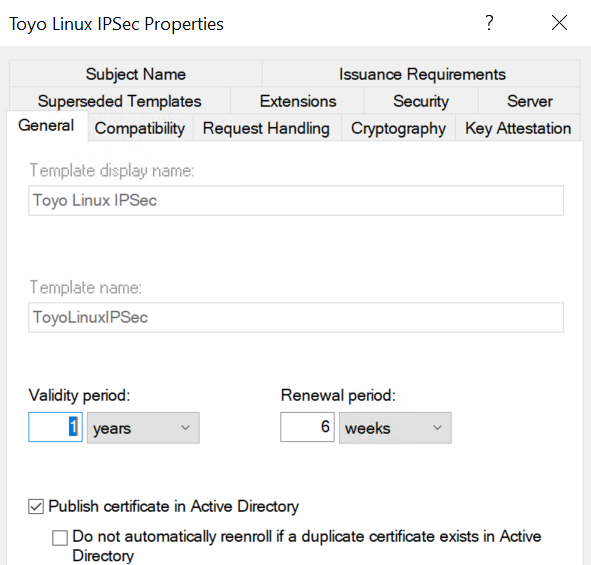Select the Extensions tab
Screen dimensions: 591x565
[297, 101]
